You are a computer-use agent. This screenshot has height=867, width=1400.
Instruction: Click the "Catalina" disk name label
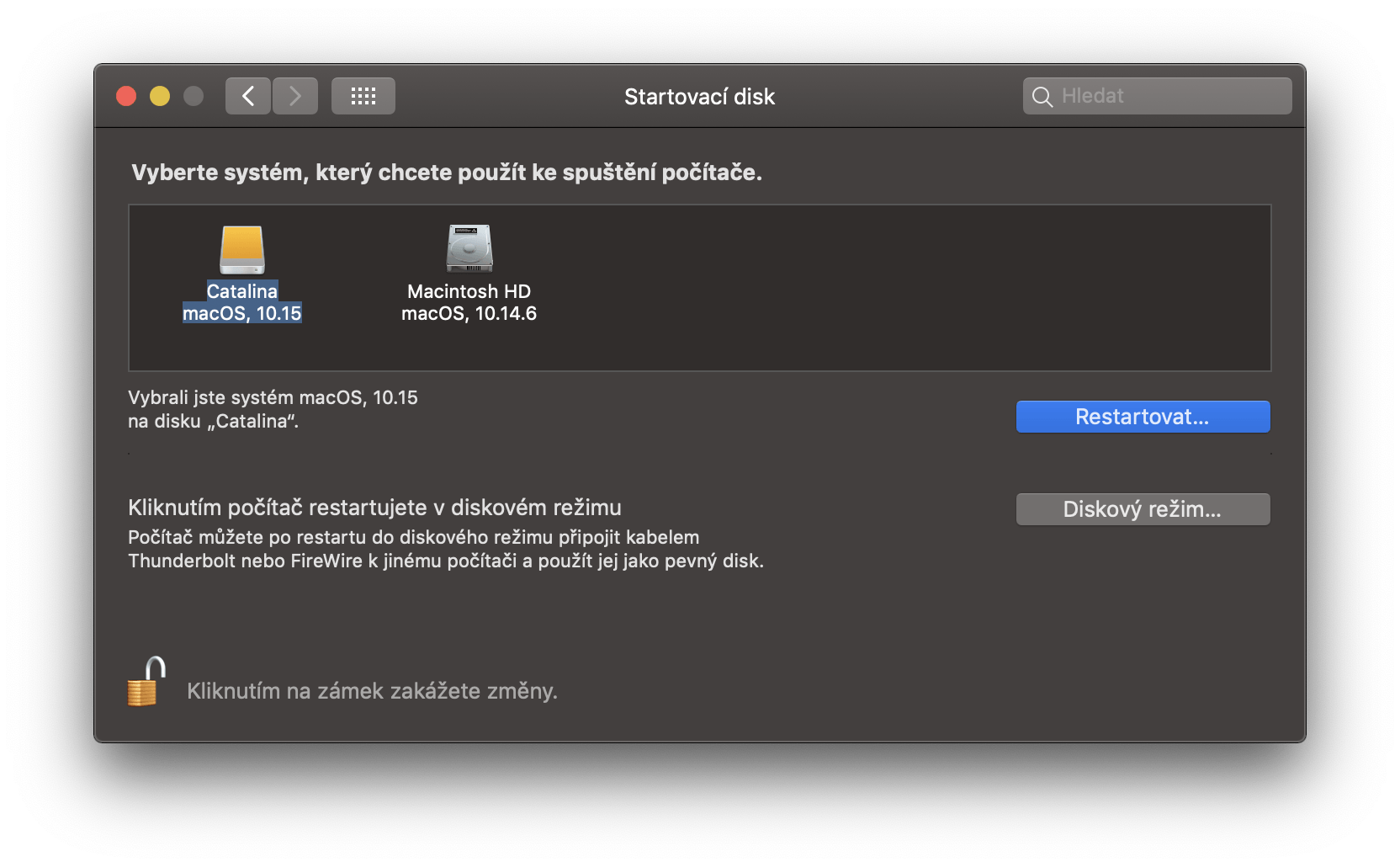point(242,291)
